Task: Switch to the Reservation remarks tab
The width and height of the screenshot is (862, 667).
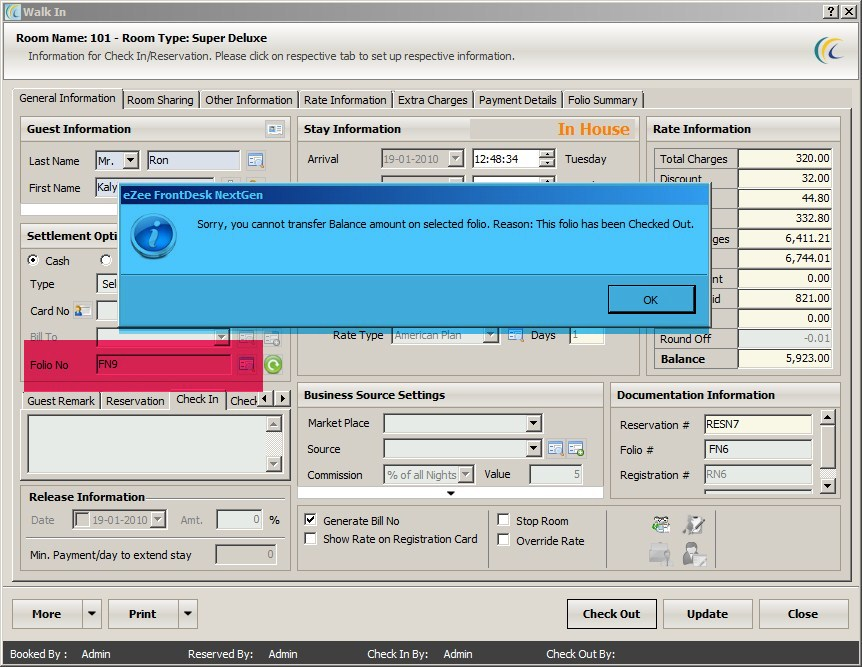Action: [x=135, y=401]
